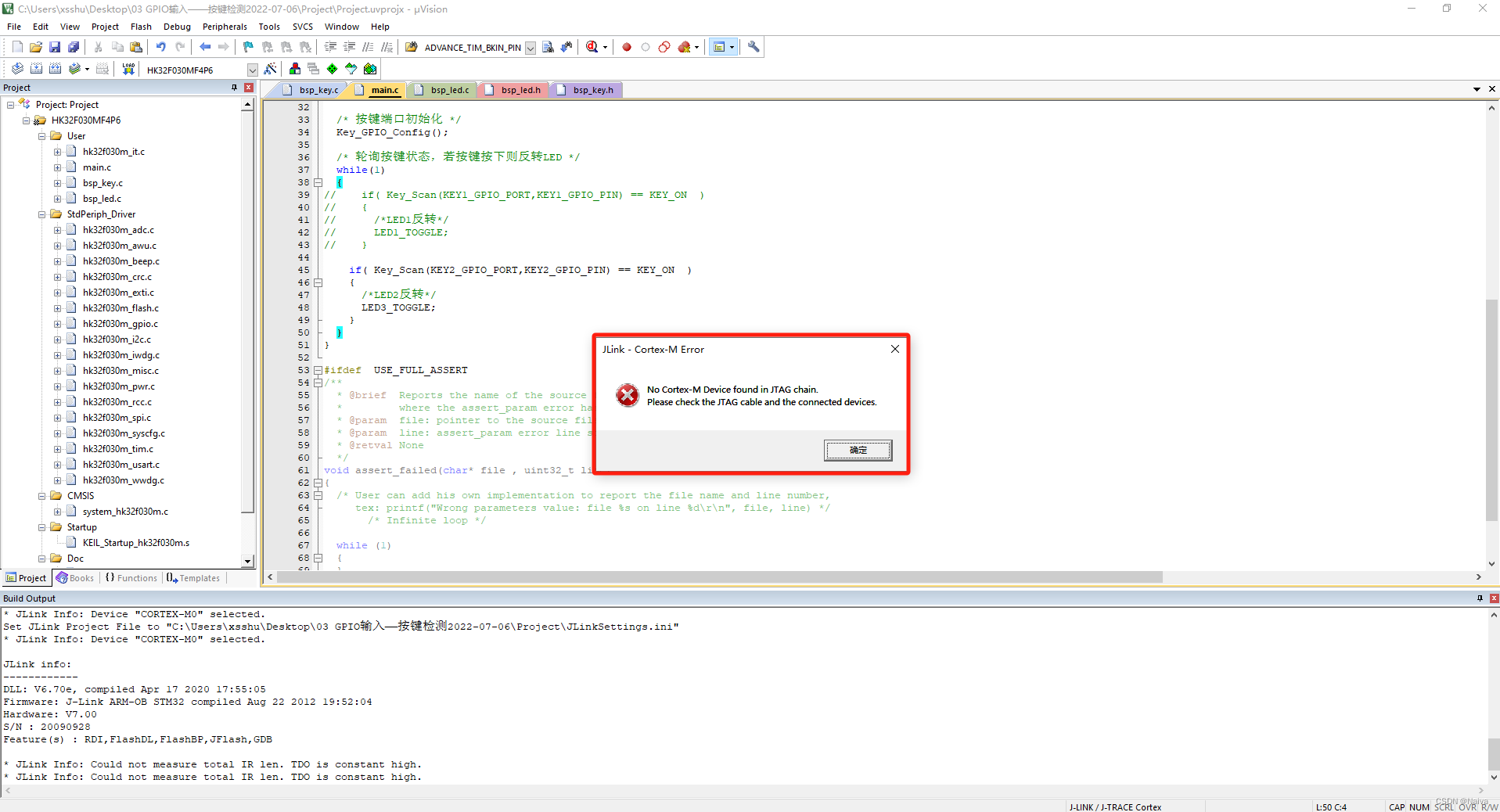
Task: Open the Options for Target wand icon
Action: pyautogui.click(x=269, y=68)
